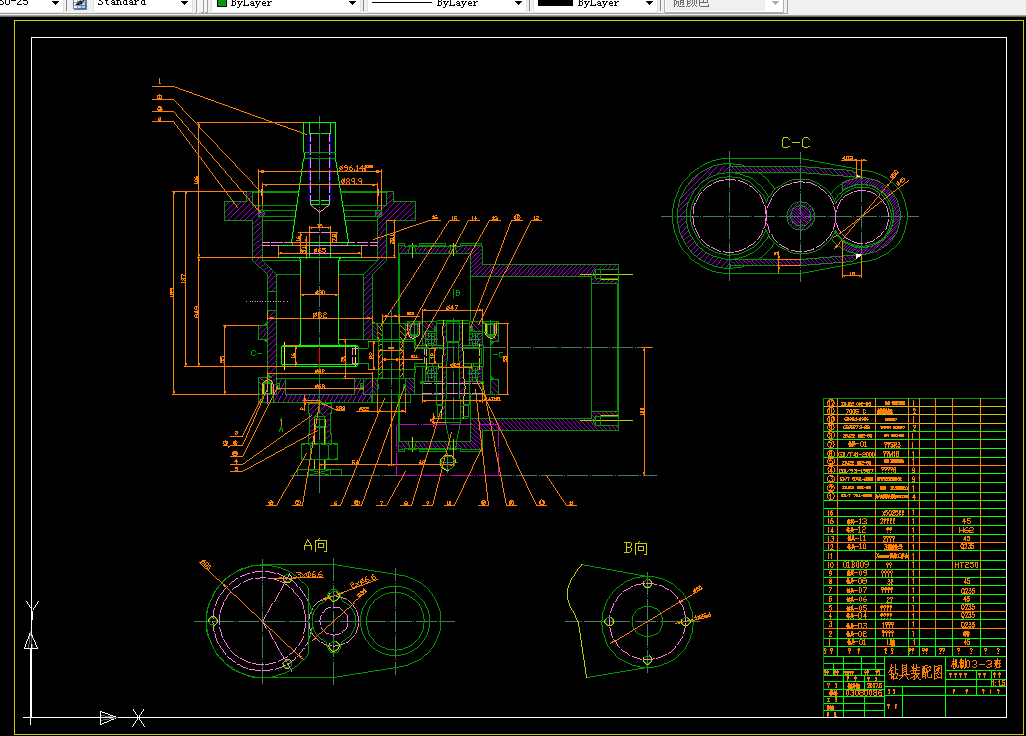Screen dimensions: 1026x736
Task: Select the B向 view label text
Action: (x=635, y=548)
